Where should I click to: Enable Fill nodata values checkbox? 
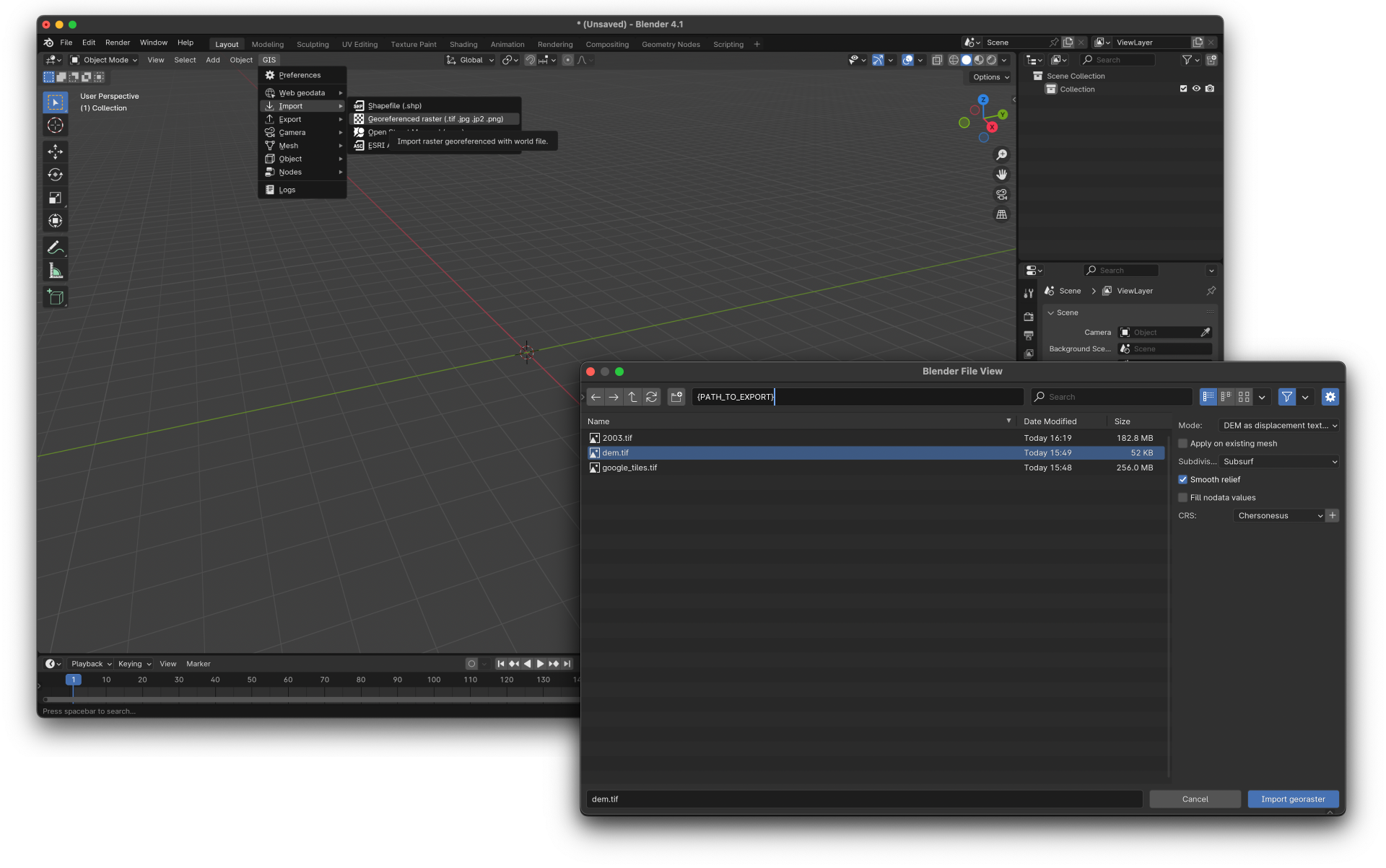1182,498
